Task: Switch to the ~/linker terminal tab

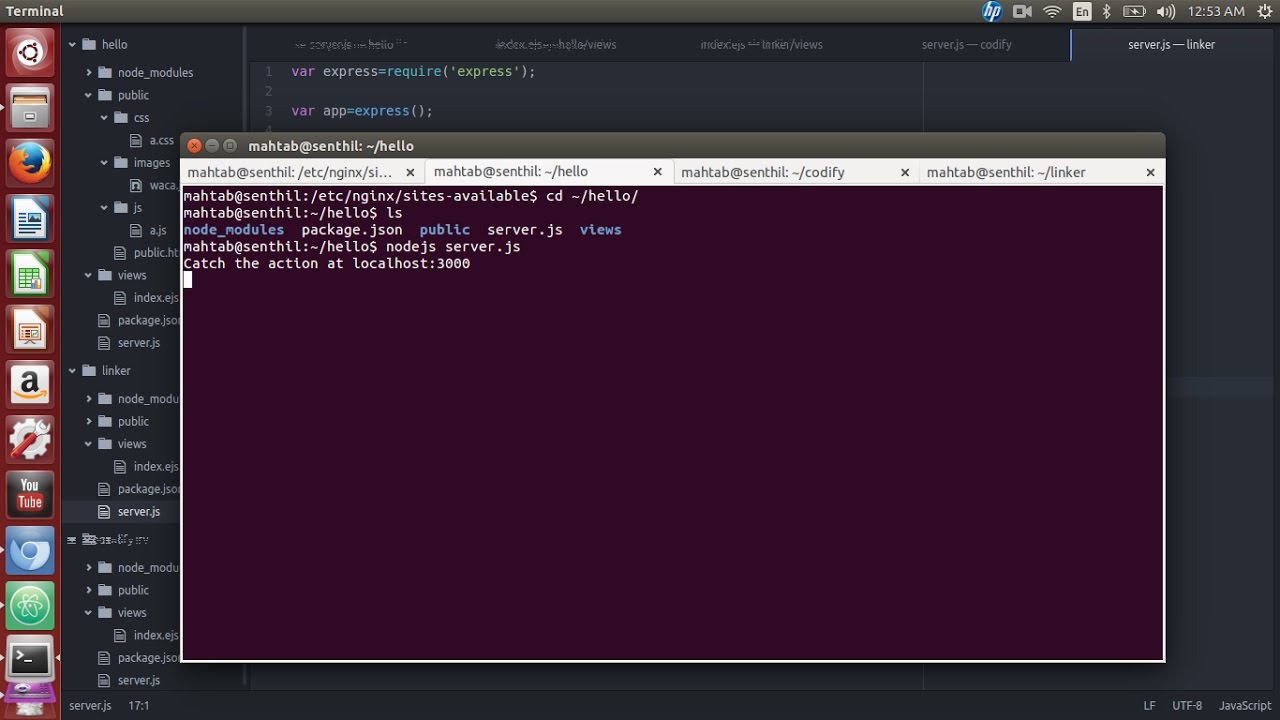Action: click(1006, 172)
